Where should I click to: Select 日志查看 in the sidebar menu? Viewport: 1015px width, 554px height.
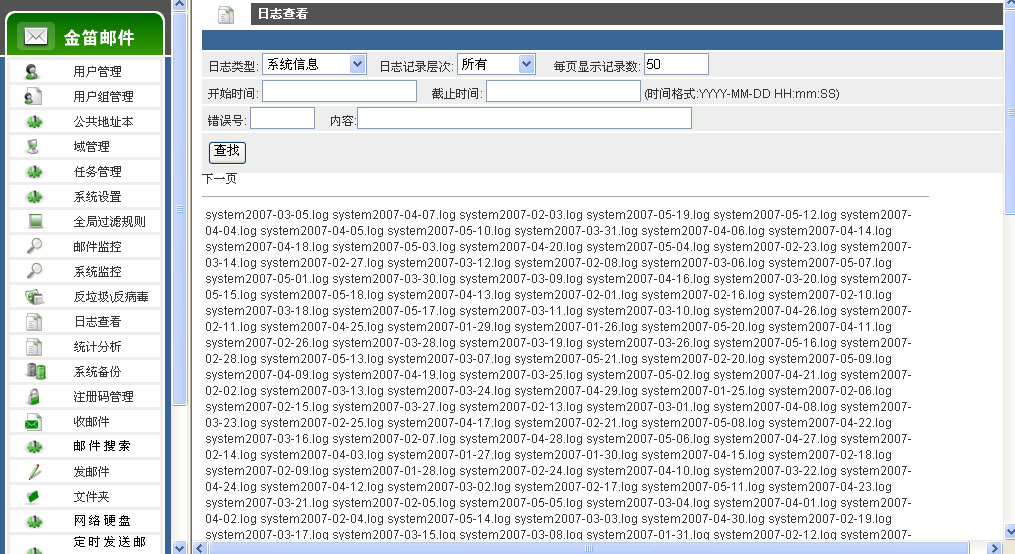[x=97, y=322]
